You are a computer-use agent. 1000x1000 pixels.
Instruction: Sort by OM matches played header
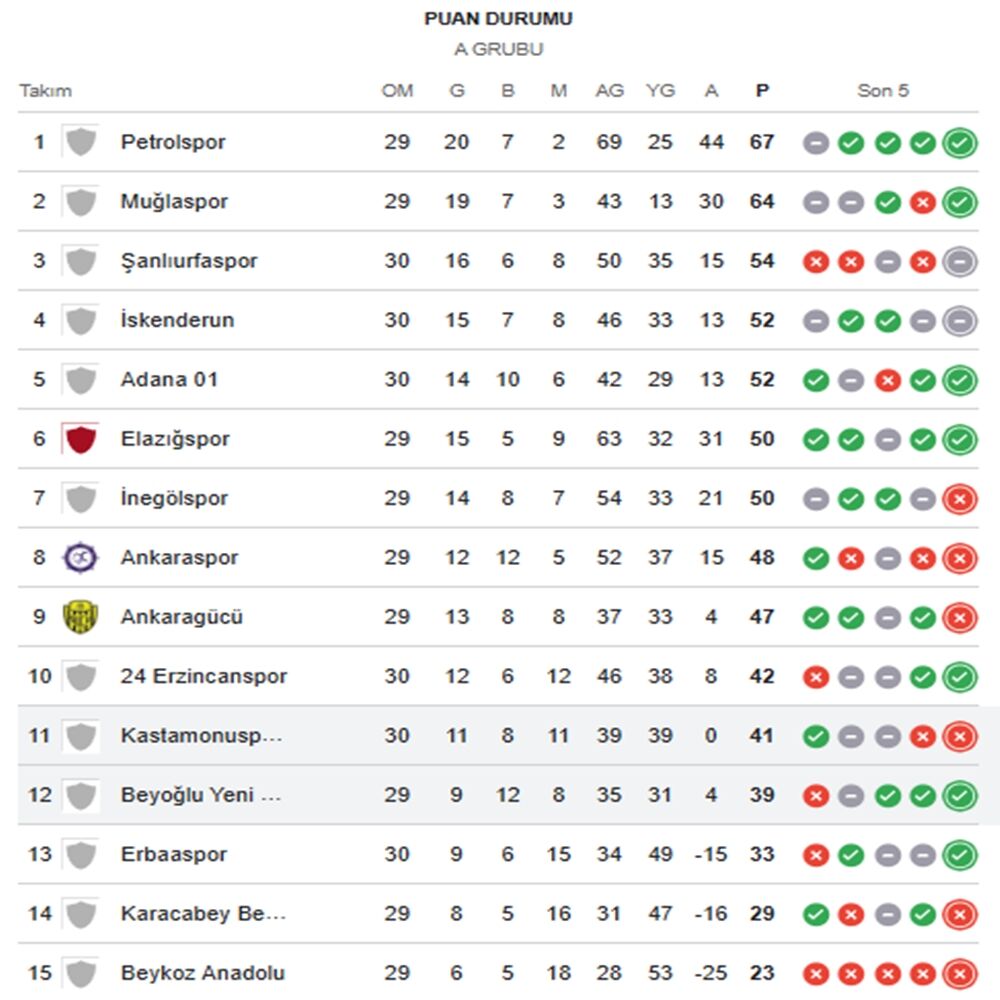(397, 91)
